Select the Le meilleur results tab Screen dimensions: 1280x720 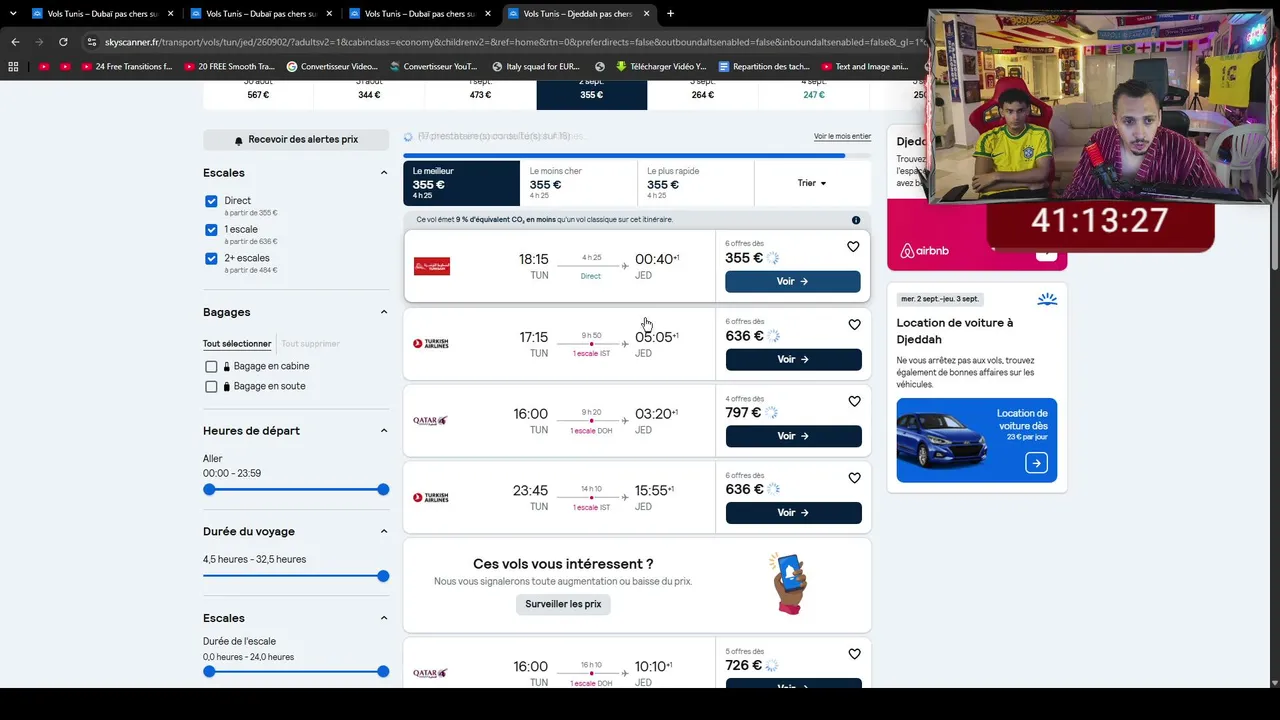click(x=462, y=183)
